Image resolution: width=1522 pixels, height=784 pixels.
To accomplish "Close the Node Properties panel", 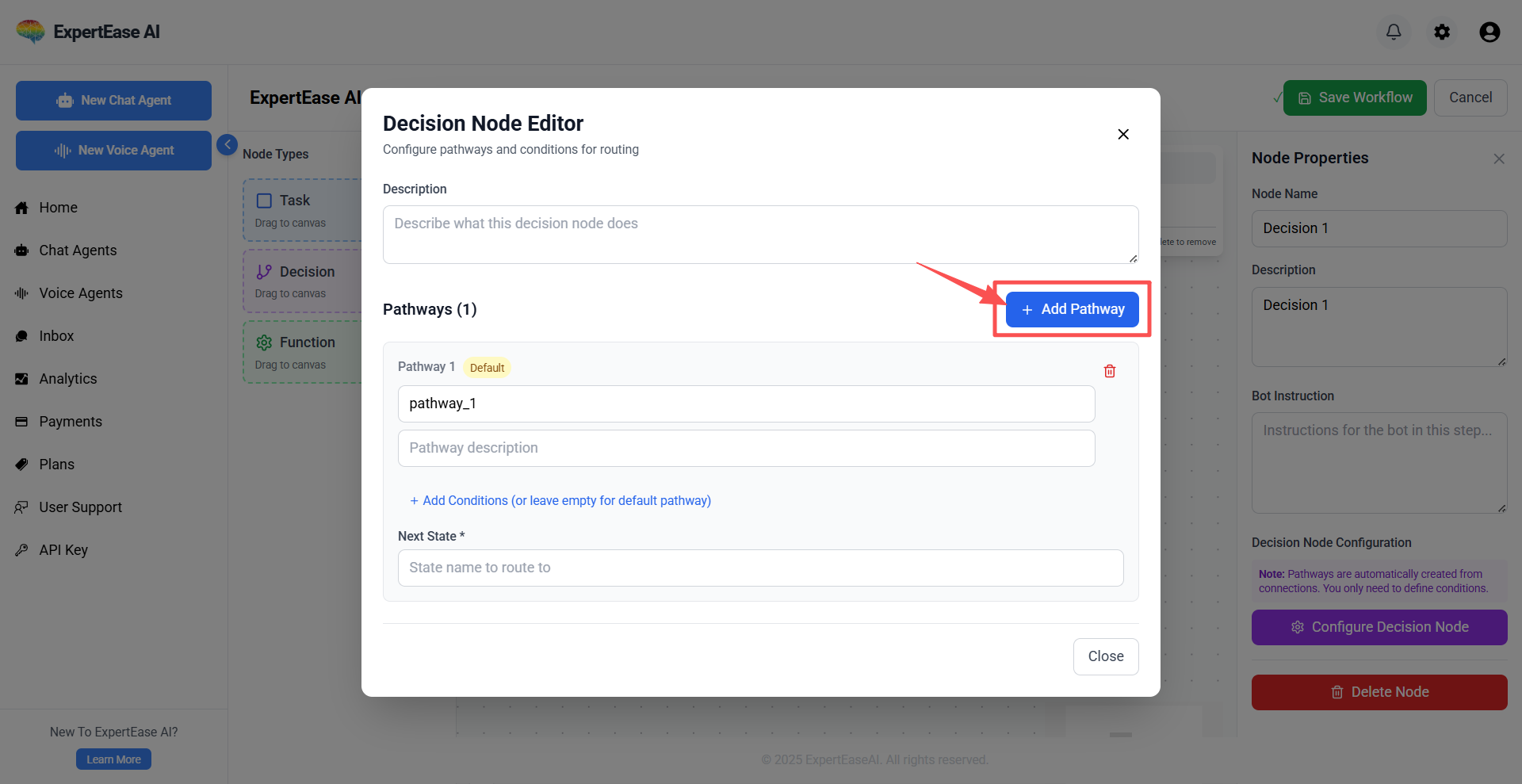I will (1498, 159).
